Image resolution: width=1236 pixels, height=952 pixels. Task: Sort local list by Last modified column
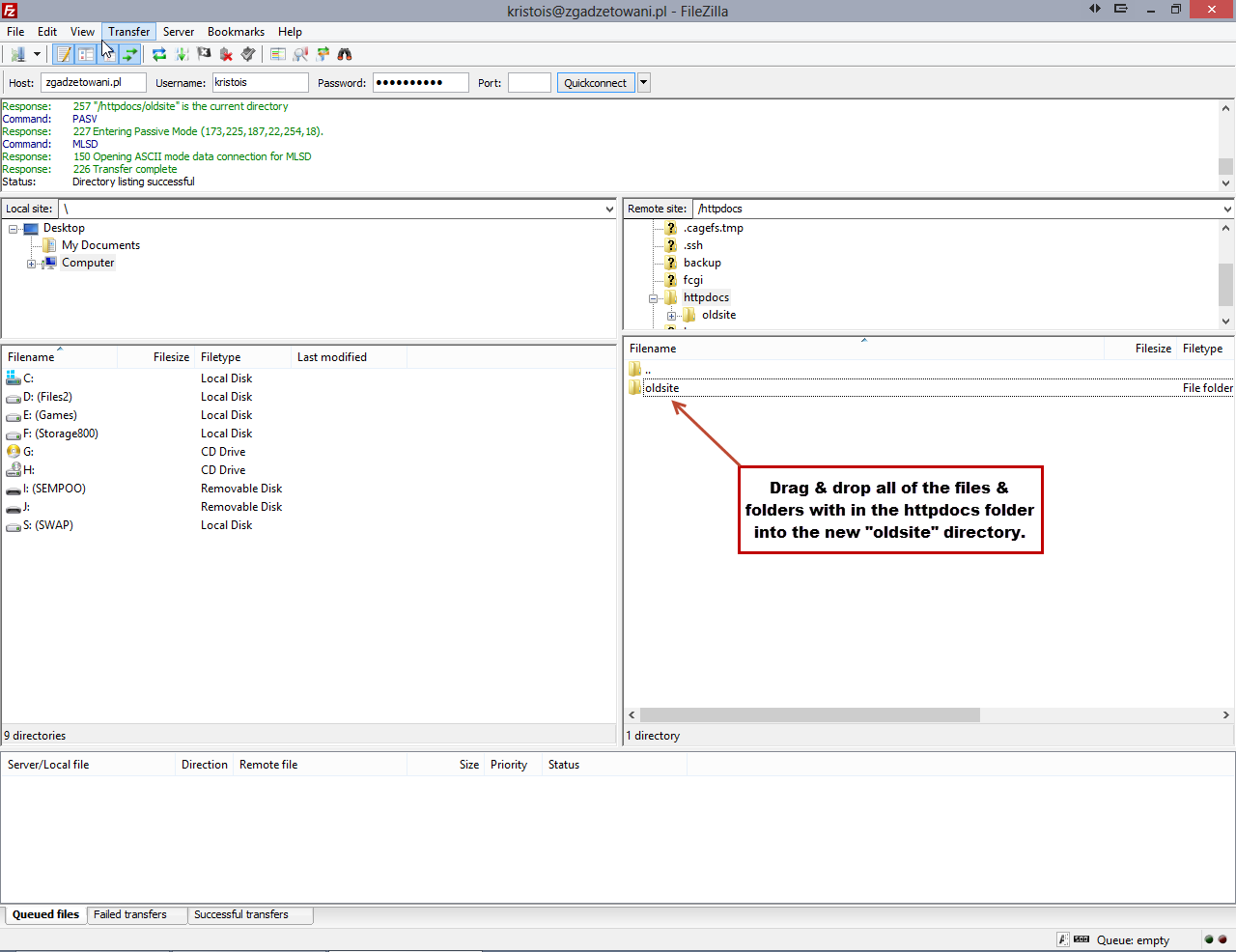[x=349, y=357]
